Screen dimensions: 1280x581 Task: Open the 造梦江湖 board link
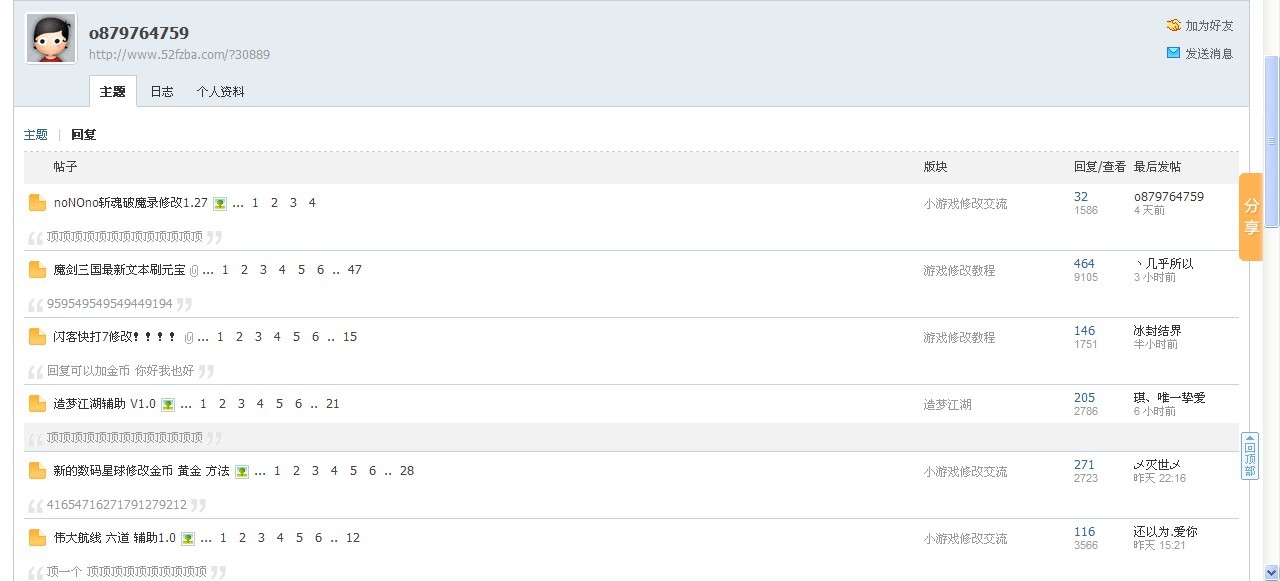tap(947, 405)
